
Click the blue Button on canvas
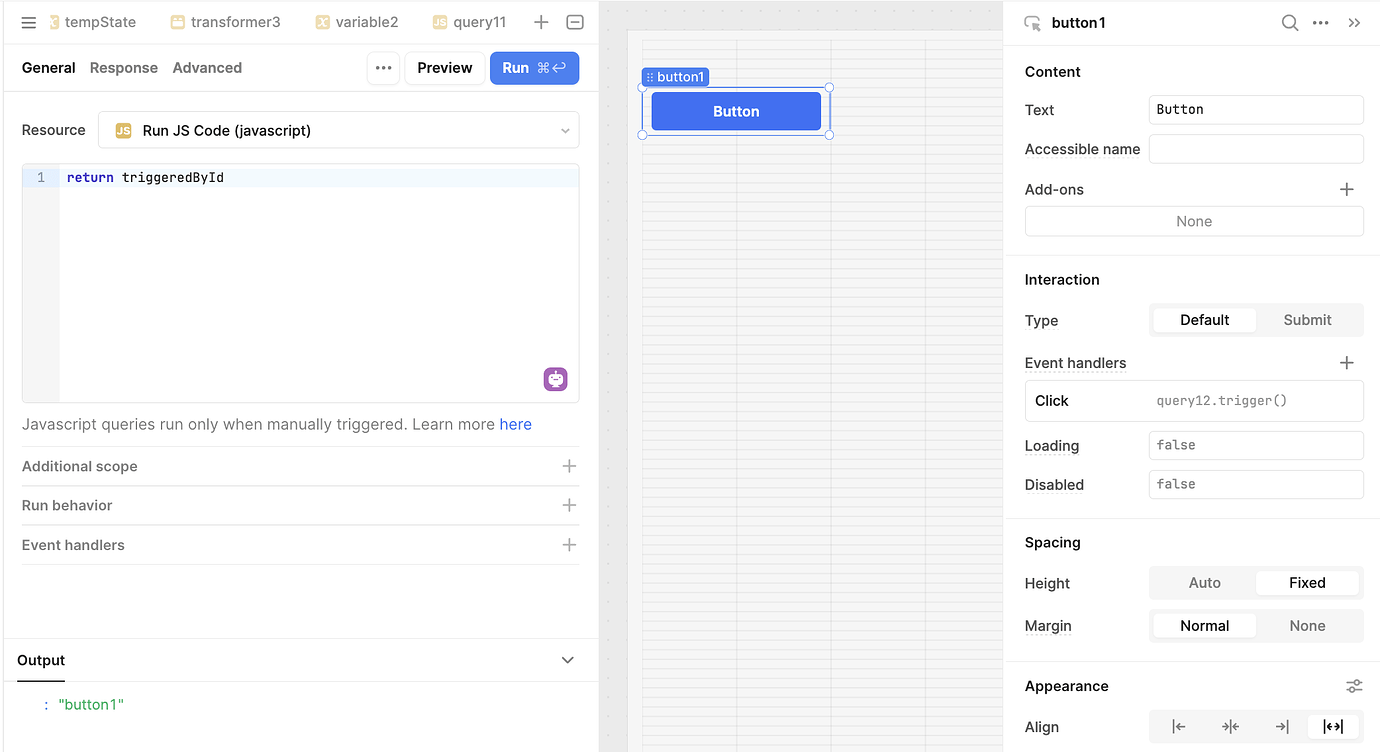tap(736, 111)
